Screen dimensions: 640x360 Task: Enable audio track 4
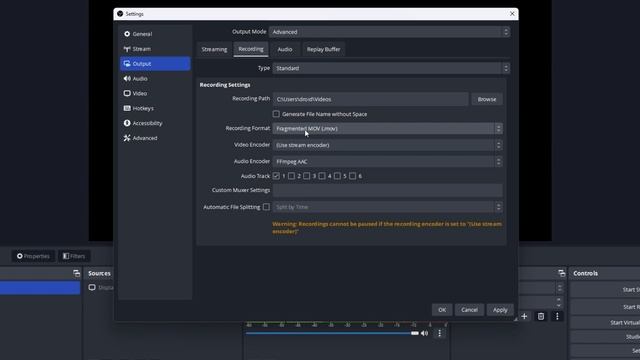click(x=322, y=176)
